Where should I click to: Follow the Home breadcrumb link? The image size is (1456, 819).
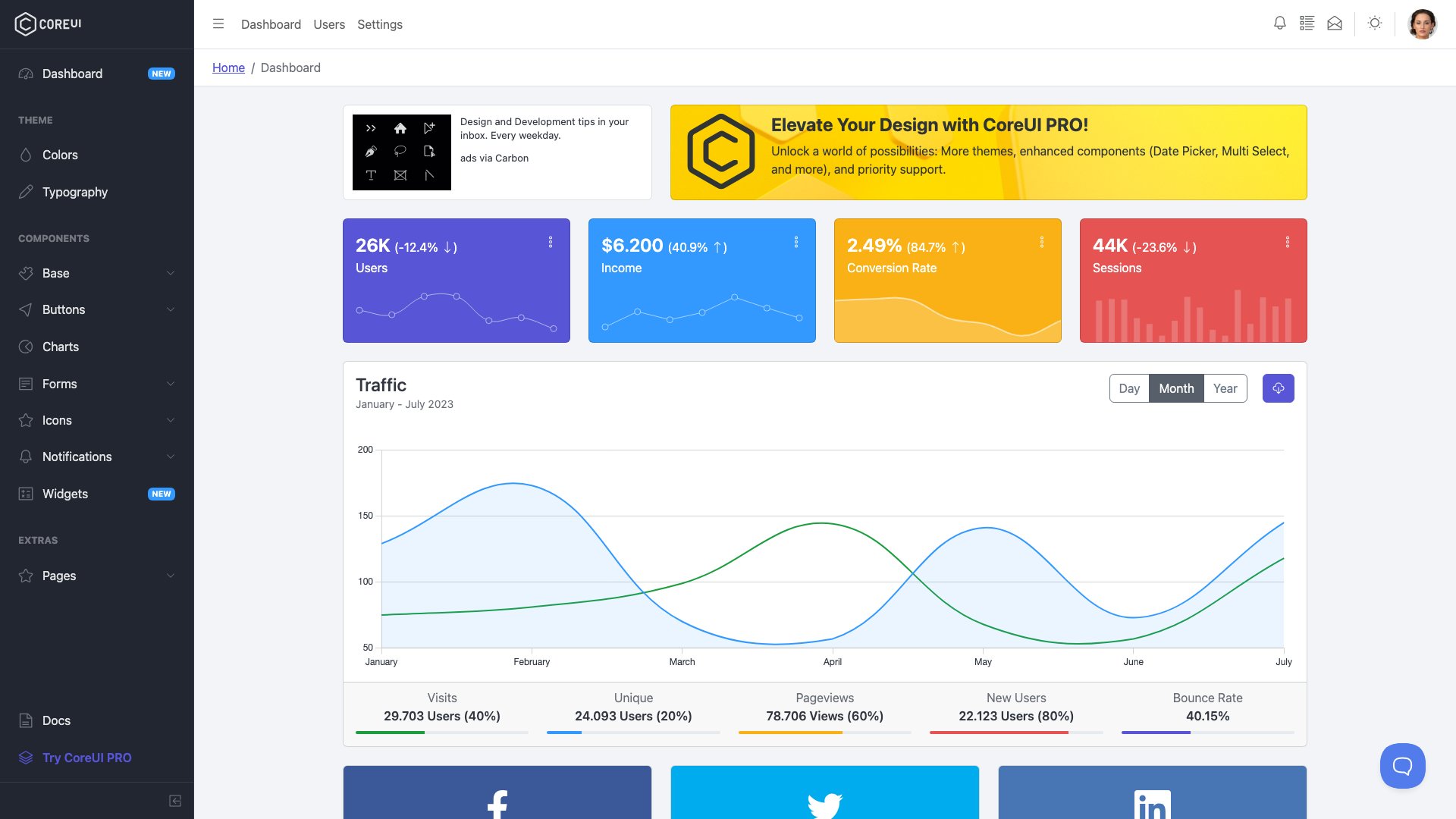coord(228,67)
